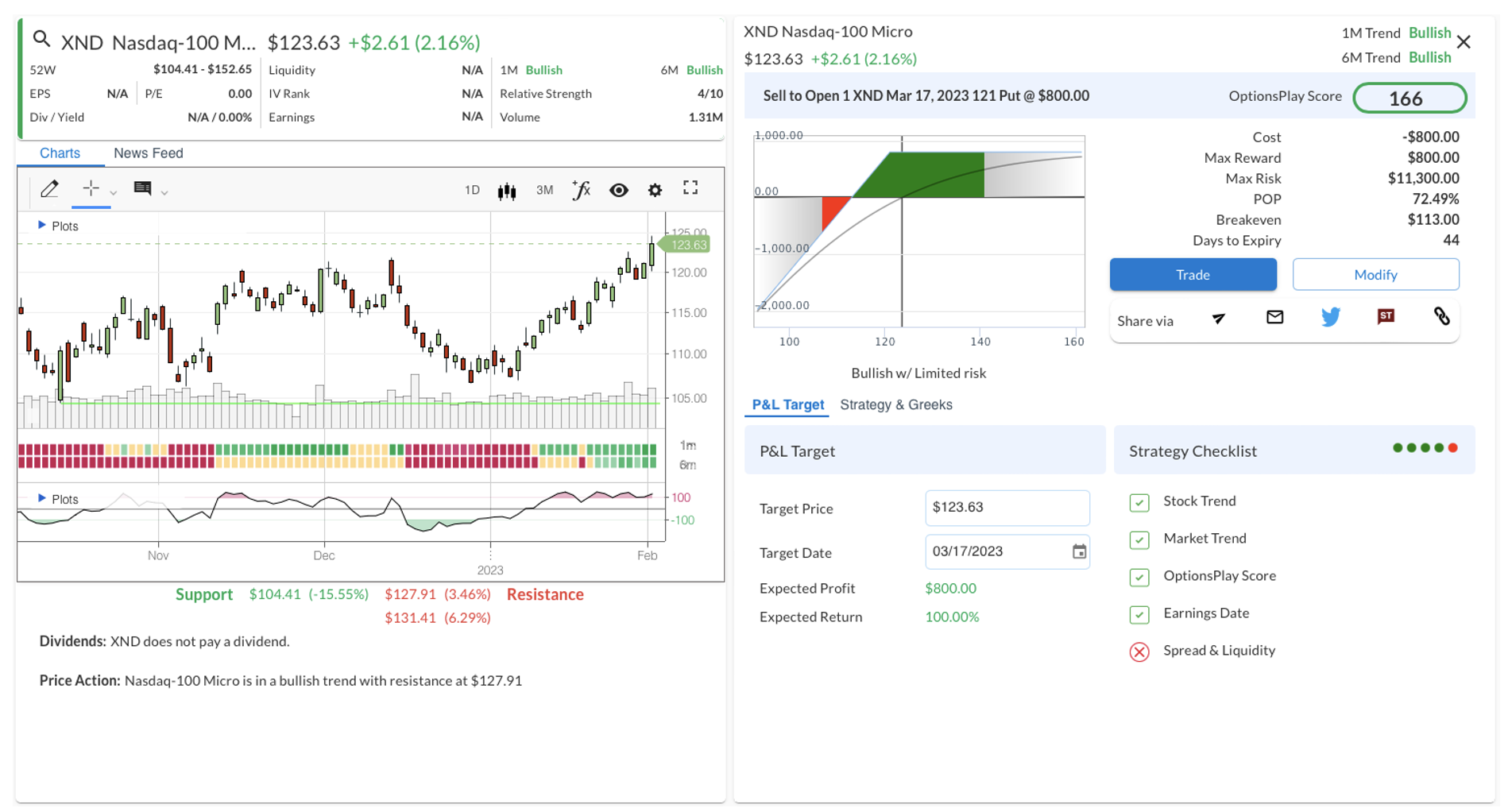The height and width of the screenshot is (812, 1508).
Task: Click the 1m trend color bar
Action: (x=337, y=450)
